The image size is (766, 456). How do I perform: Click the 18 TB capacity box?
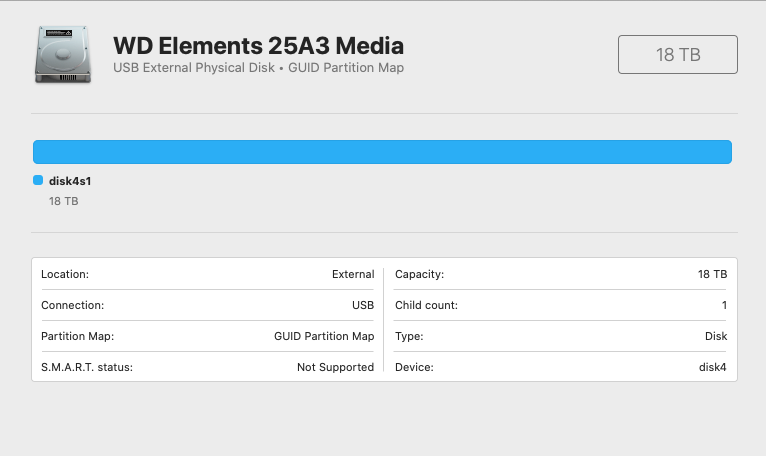tap(677, 55)
